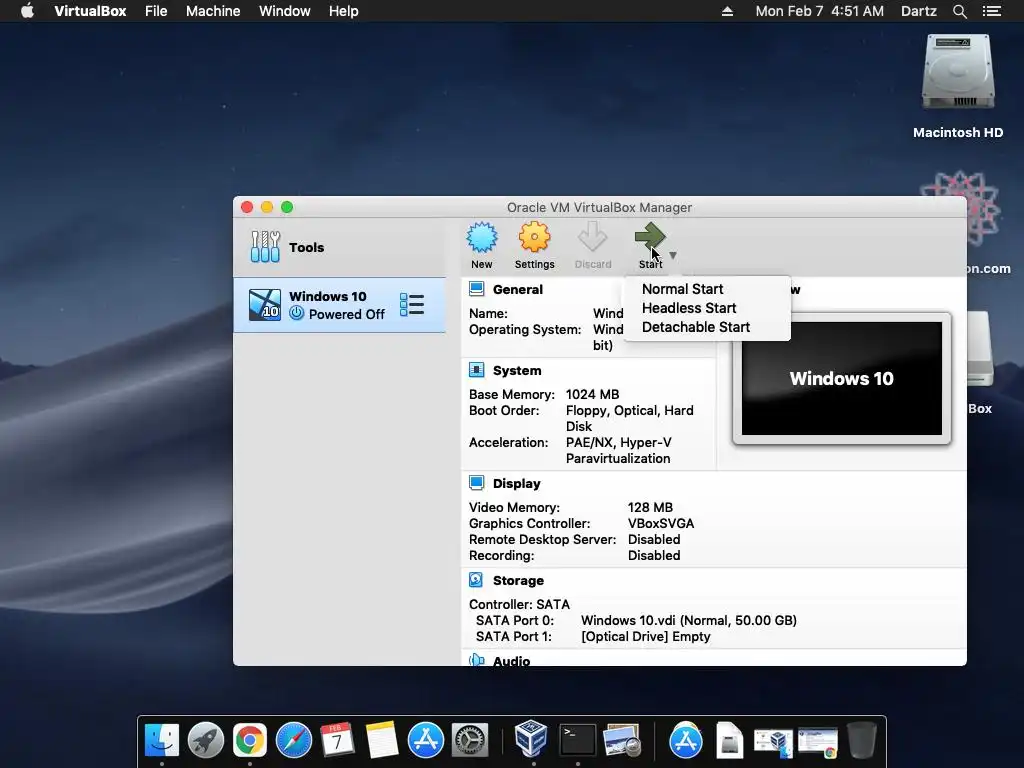Open Launchpad rocket icon in dock
1024x768 pixels.
click(206, 740)
